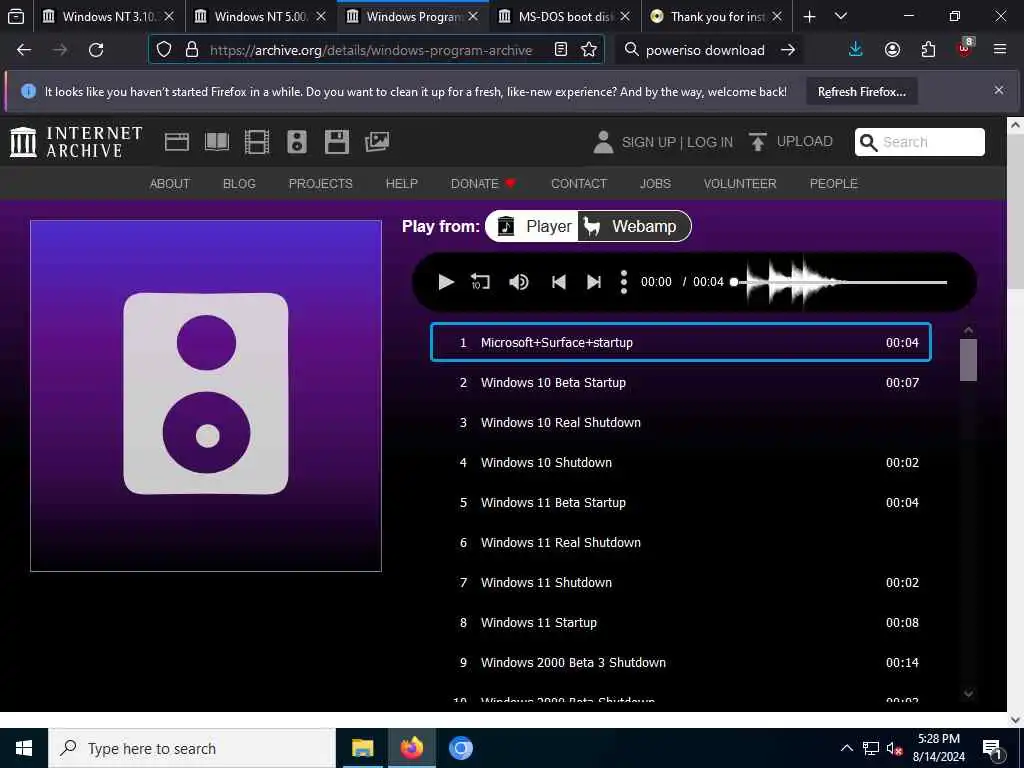Click Refresh Firefox button
Image resolution: width=1024 pixels, height=768 pixels.
[861, 92]
